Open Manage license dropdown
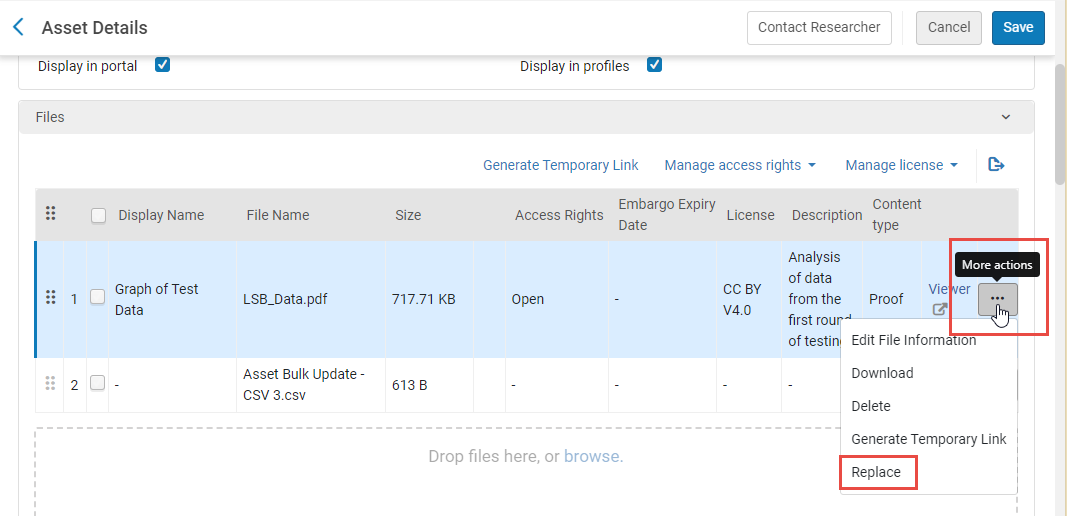This screenshot has height=516, width=1067. pos(901,165)
